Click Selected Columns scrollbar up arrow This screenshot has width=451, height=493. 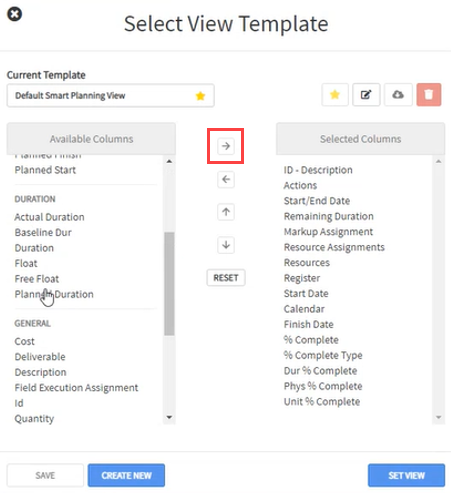(439, 161)
